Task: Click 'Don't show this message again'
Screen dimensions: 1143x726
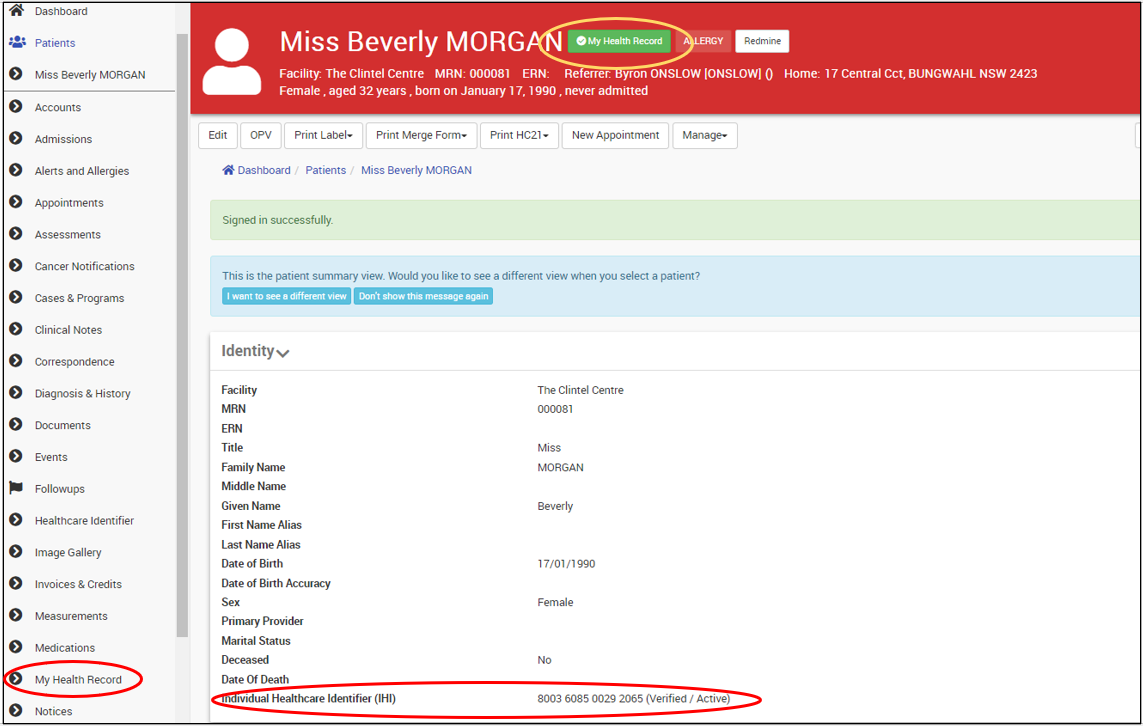Action: tap(424, 296)
